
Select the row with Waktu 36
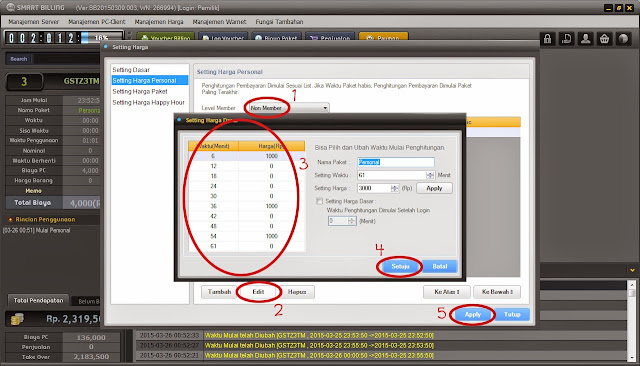(246, 206)
